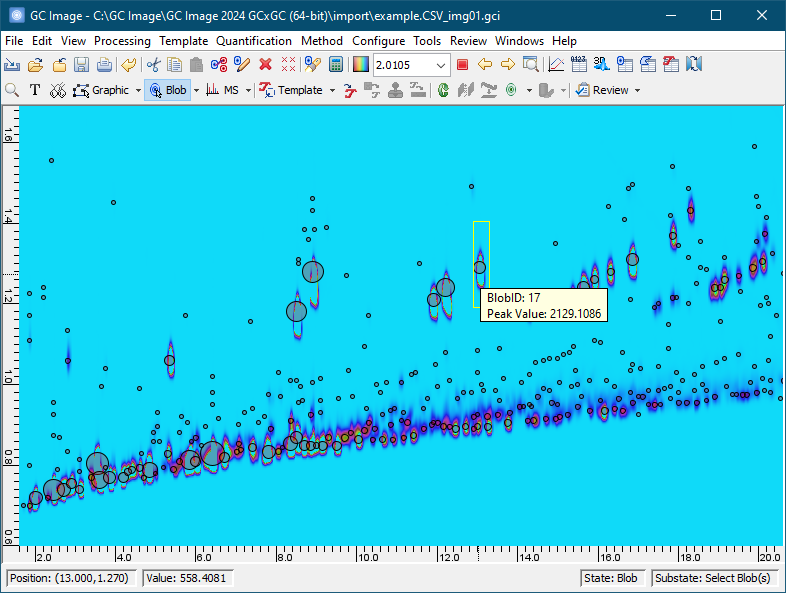Click the Cut scissors icon
This screenshot has height=593, width=786.
(x=153, y=65)
